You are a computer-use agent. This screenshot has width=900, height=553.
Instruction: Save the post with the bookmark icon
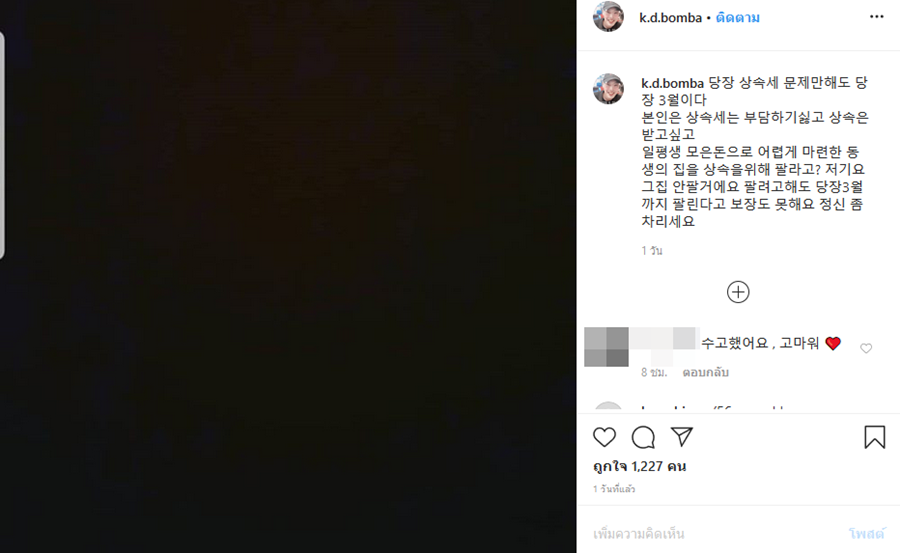click(x=875, y=437)
